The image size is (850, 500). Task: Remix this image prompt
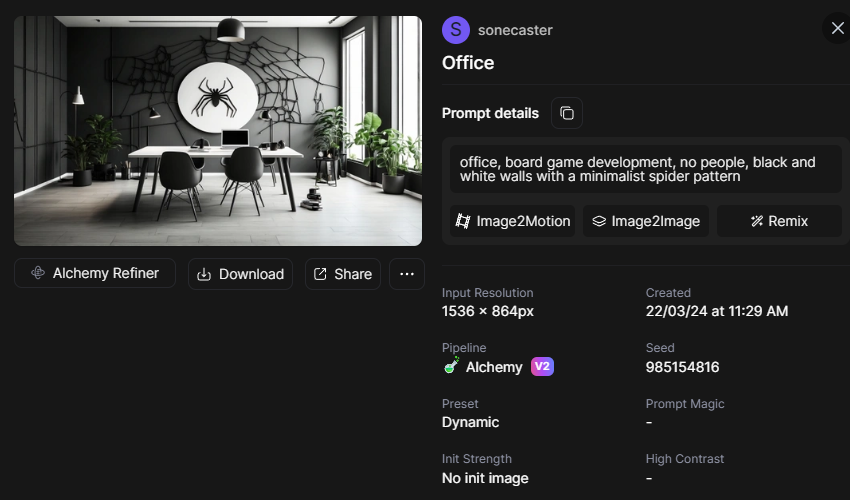(x=779, y=221)
